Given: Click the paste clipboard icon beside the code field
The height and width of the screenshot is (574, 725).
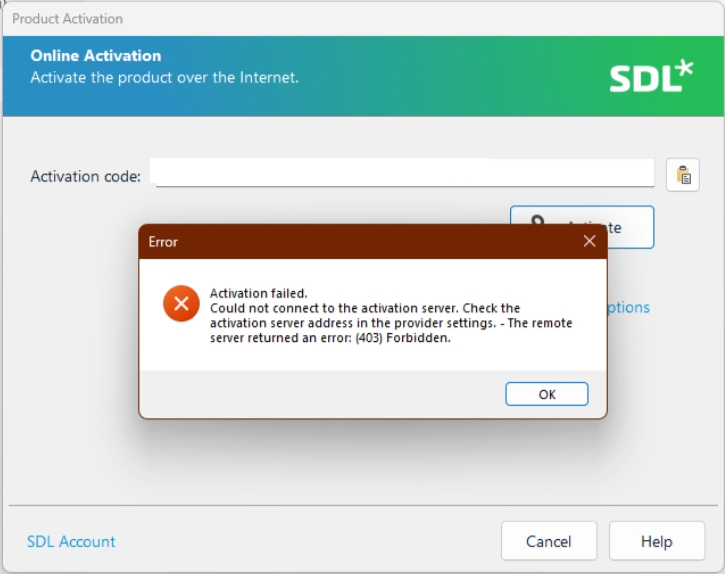Looking at the screenshot, I should tap(683, 174).
